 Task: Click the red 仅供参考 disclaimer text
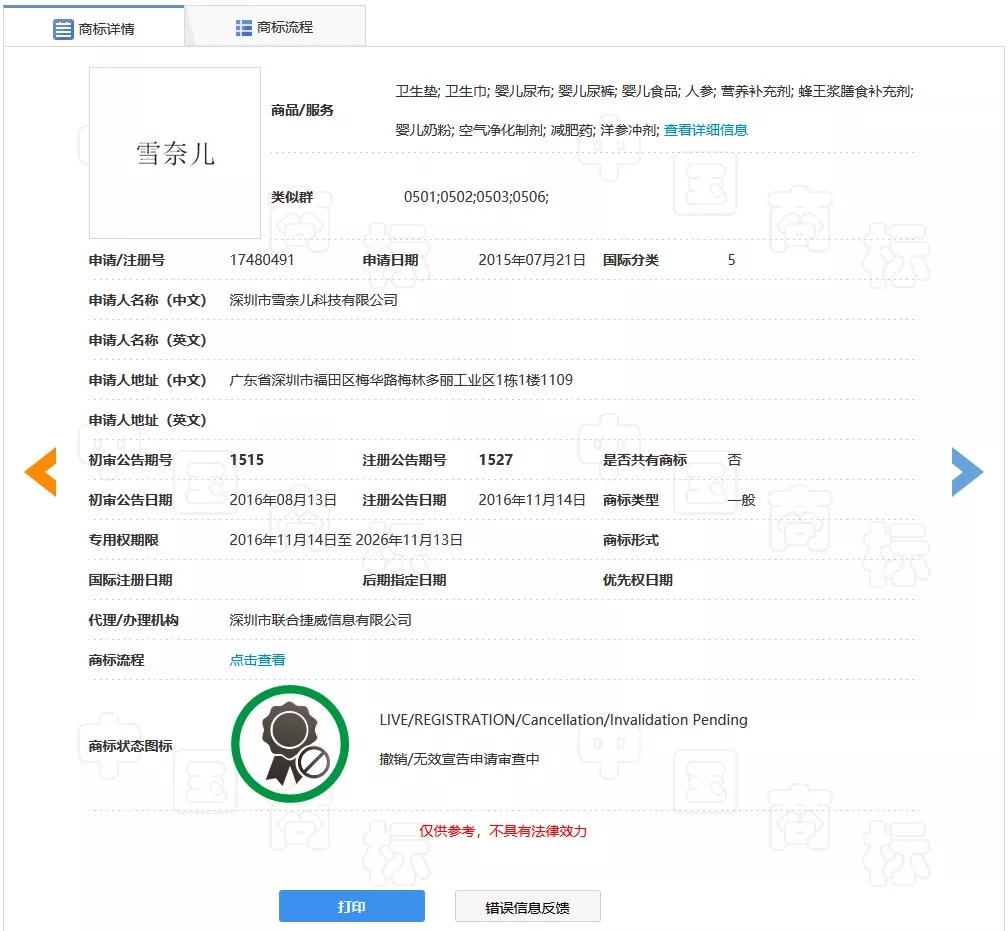click(503, 831)
